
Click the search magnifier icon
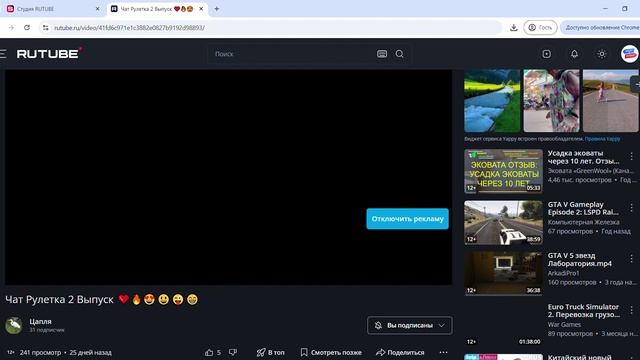(x=400, y=54)
